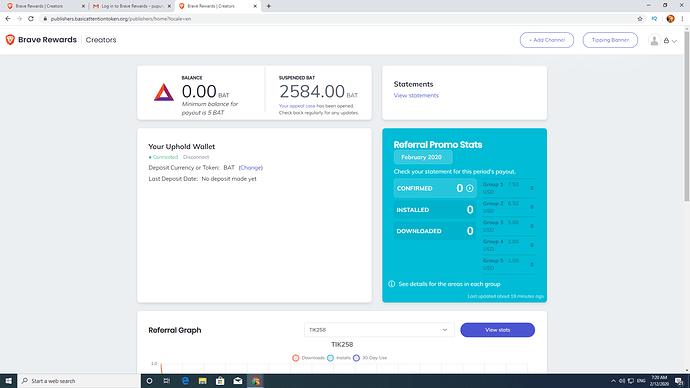The width and height of the screenshot is (690, 388).
Task: Toggle the 30 Day Use legend marker
Action: pos(356,358)
